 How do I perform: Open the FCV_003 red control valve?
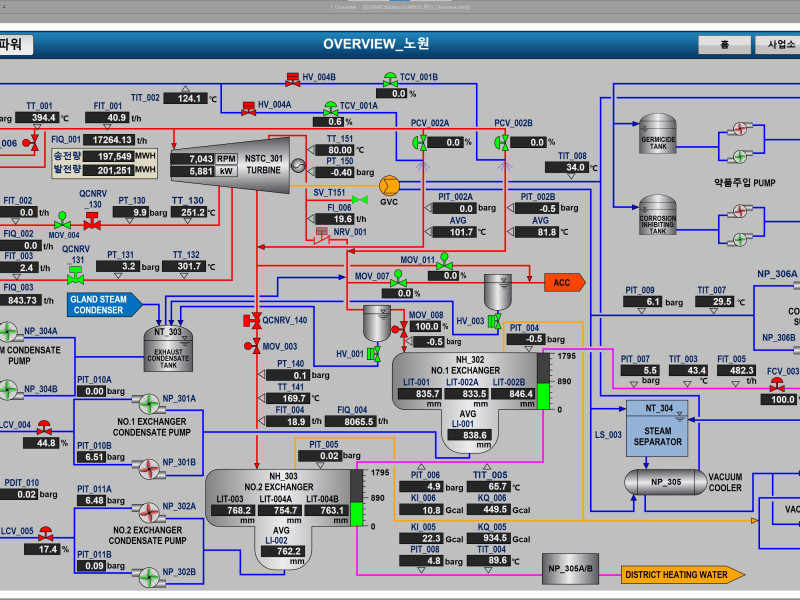pos(778,384)
